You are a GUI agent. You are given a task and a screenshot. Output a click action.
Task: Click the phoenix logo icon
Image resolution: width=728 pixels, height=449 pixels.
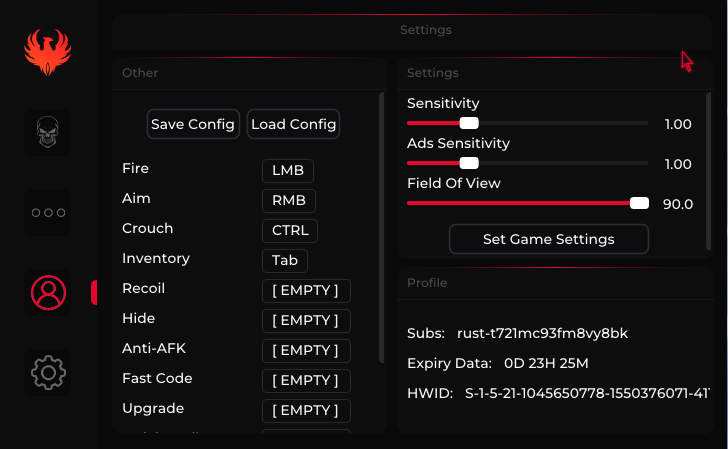48,52
